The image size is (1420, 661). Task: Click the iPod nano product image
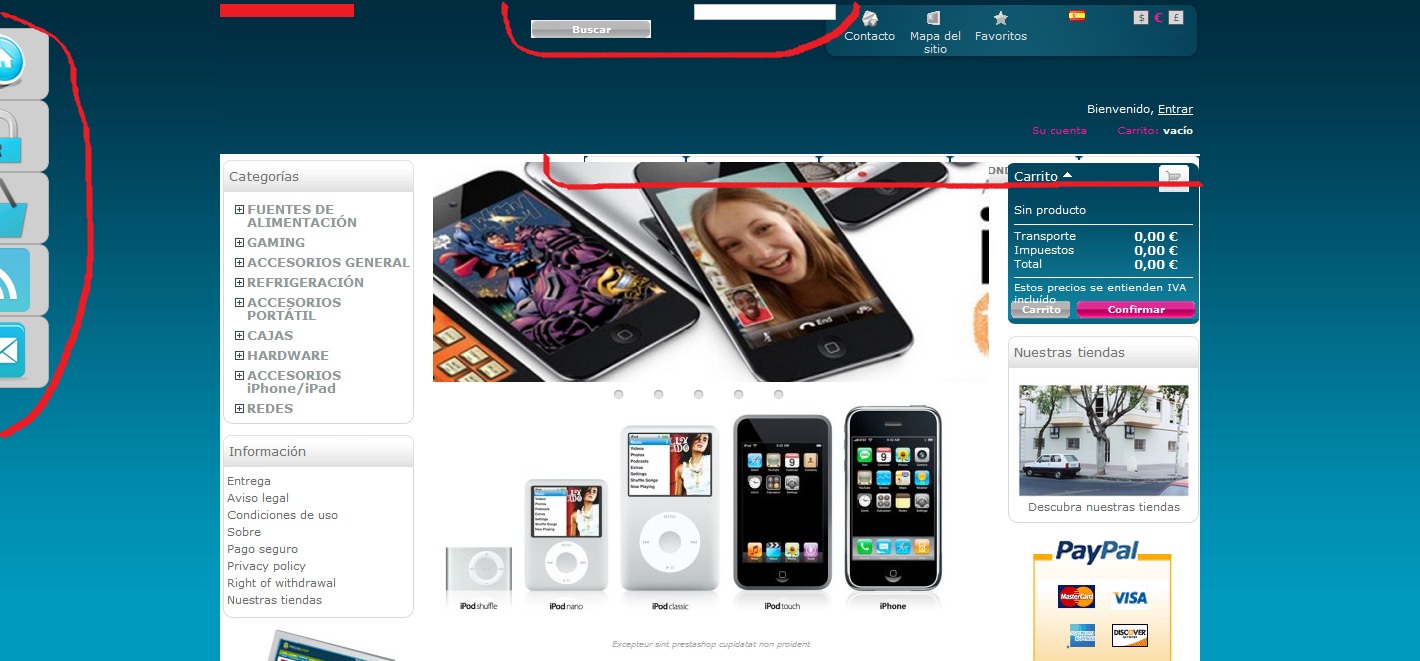pyautogui.click(x=565, y=536)
